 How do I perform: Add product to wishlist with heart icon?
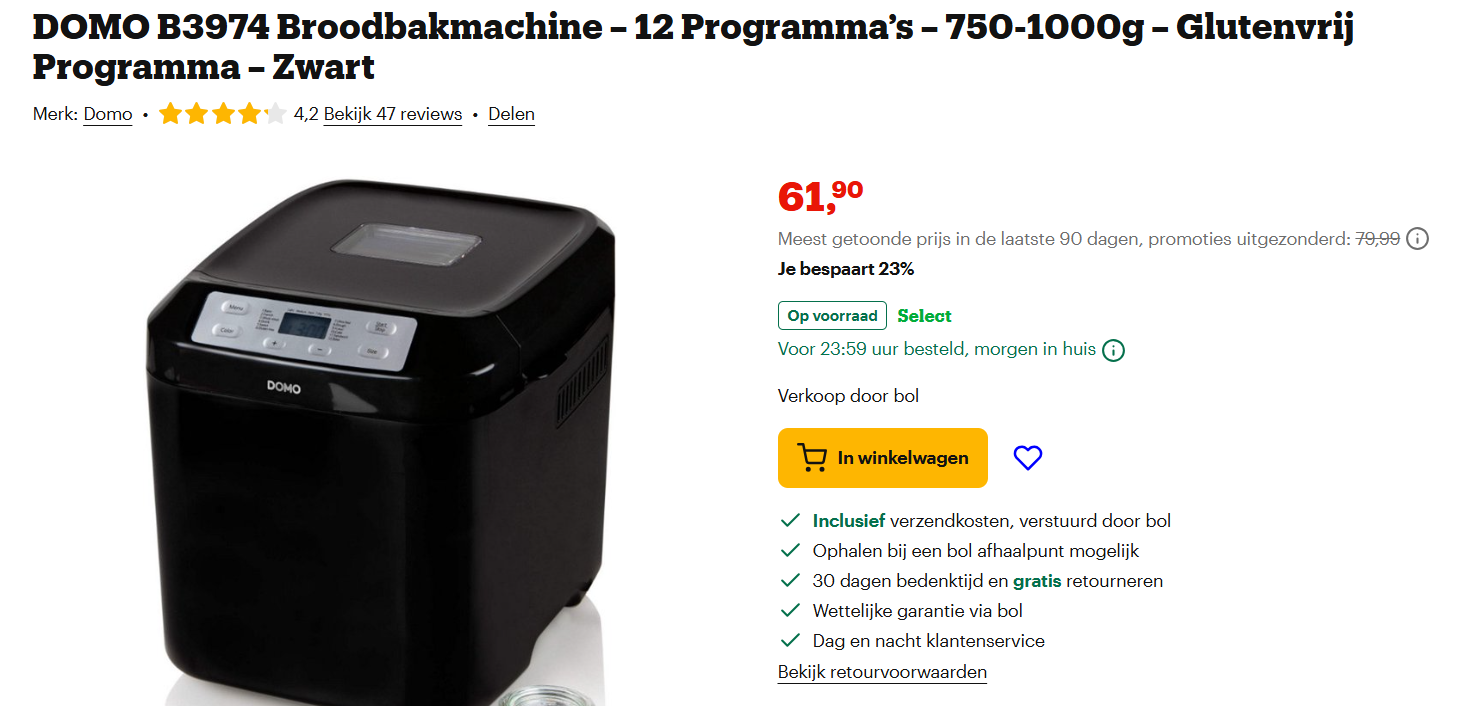point(1027,458)
